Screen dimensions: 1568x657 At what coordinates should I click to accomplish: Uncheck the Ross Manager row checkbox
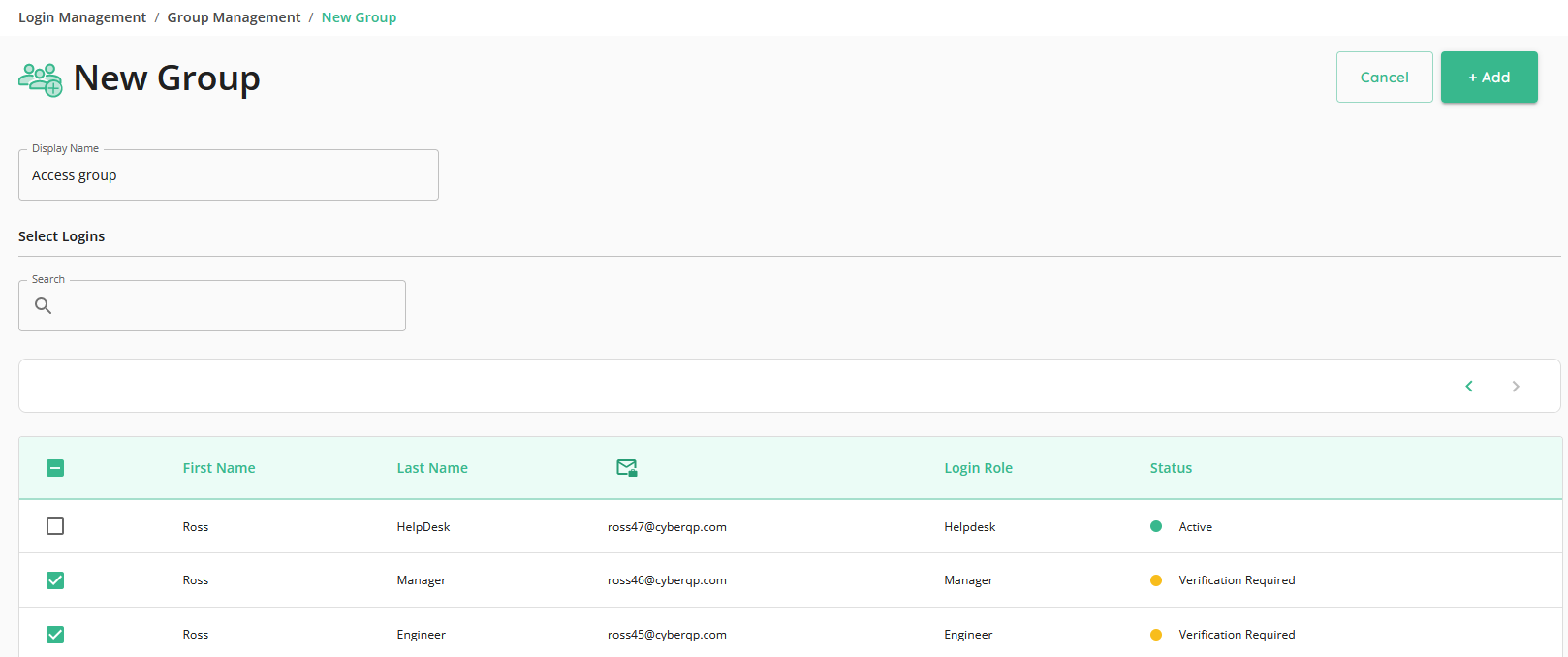pyautogui.click(x=55, y=580)
